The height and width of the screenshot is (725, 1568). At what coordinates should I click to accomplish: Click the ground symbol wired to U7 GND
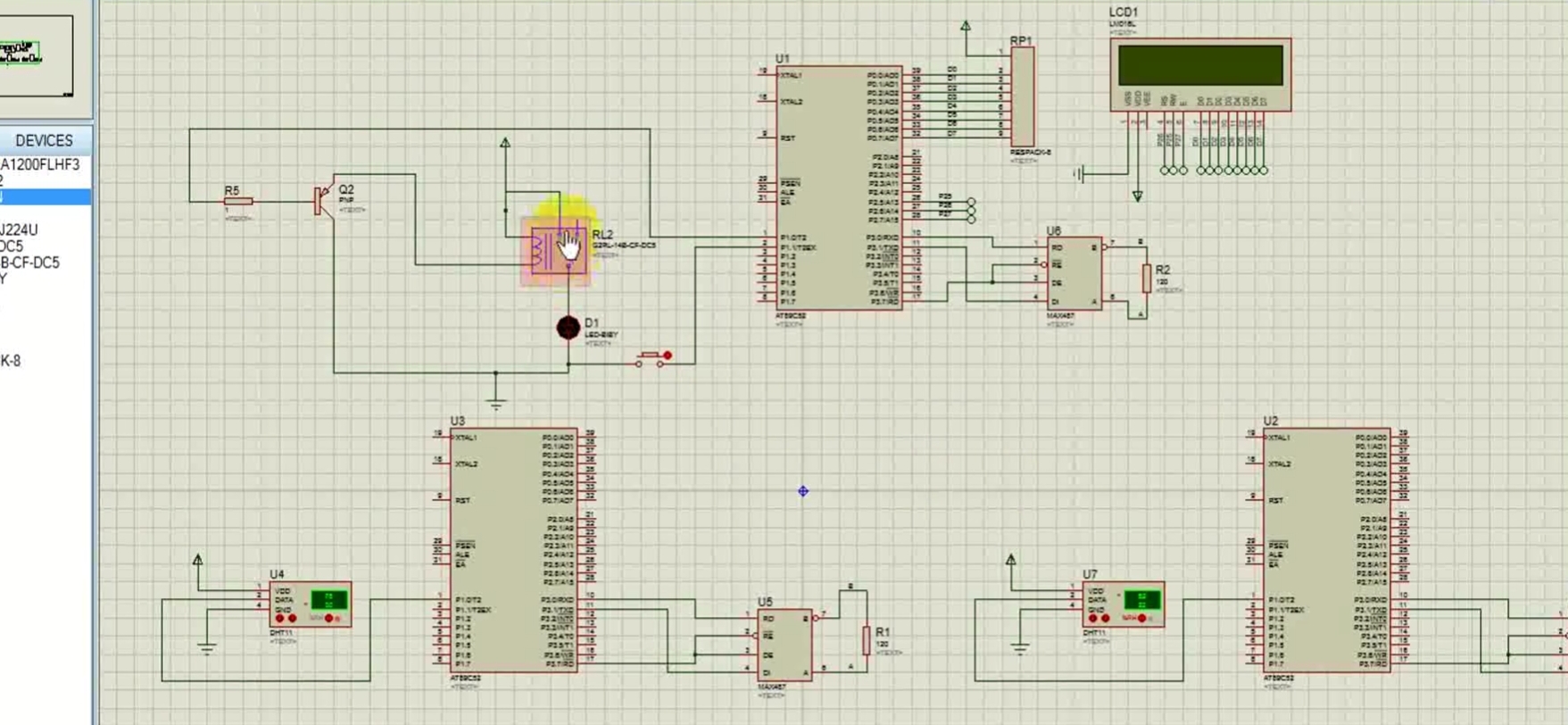pos(1020,647)
